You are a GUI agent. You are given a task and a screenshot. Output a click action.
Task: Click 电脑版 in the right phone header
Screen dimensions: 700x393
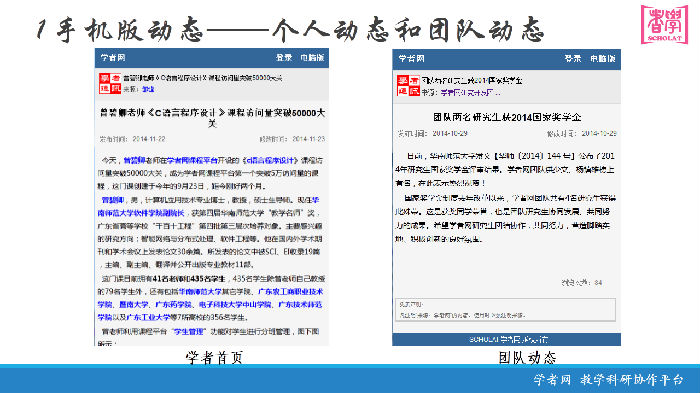click(603, 59)
